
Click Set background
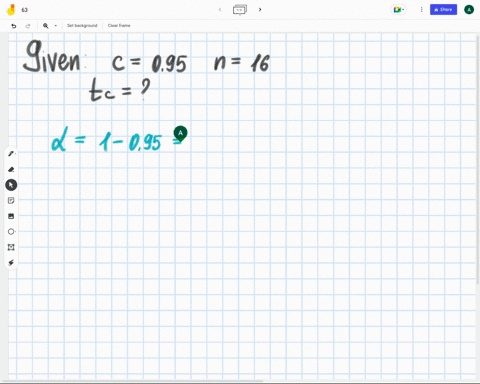[82, 26]
